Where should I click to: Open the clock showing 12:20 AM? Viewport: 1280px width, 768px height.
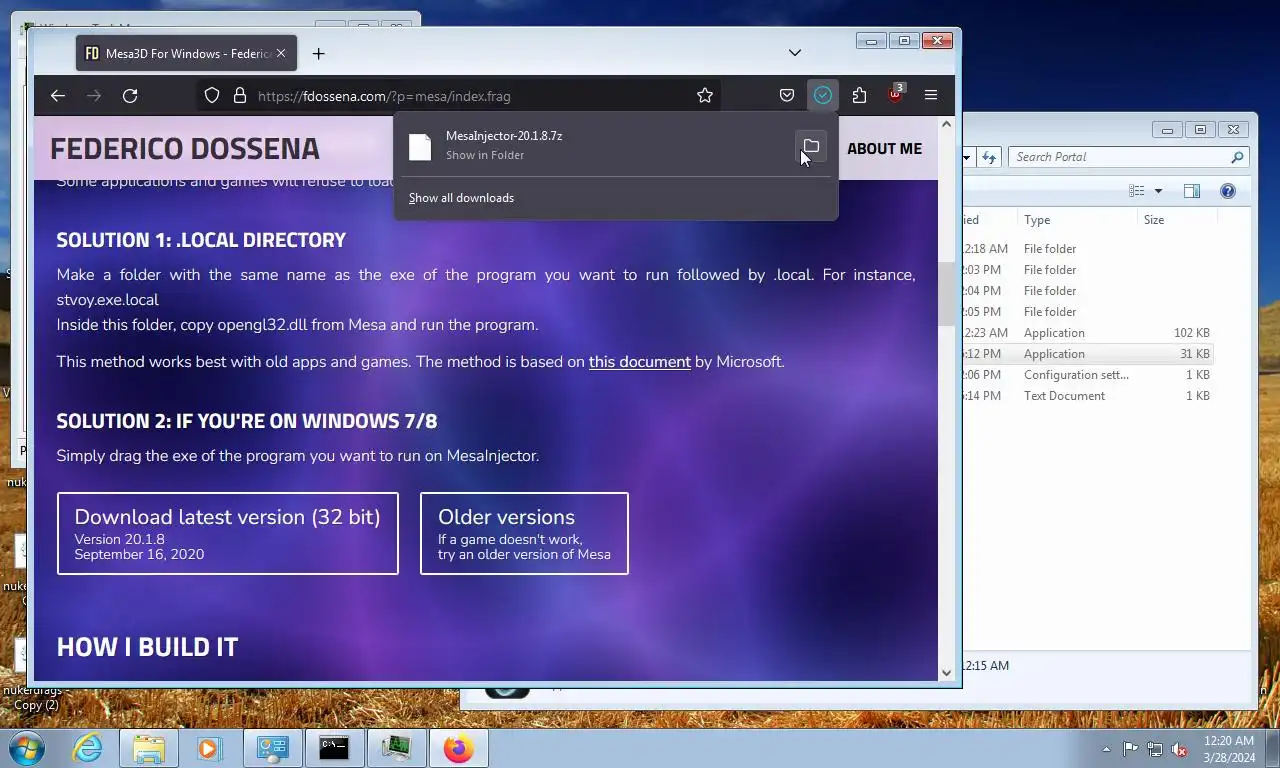coord(1228,749)
